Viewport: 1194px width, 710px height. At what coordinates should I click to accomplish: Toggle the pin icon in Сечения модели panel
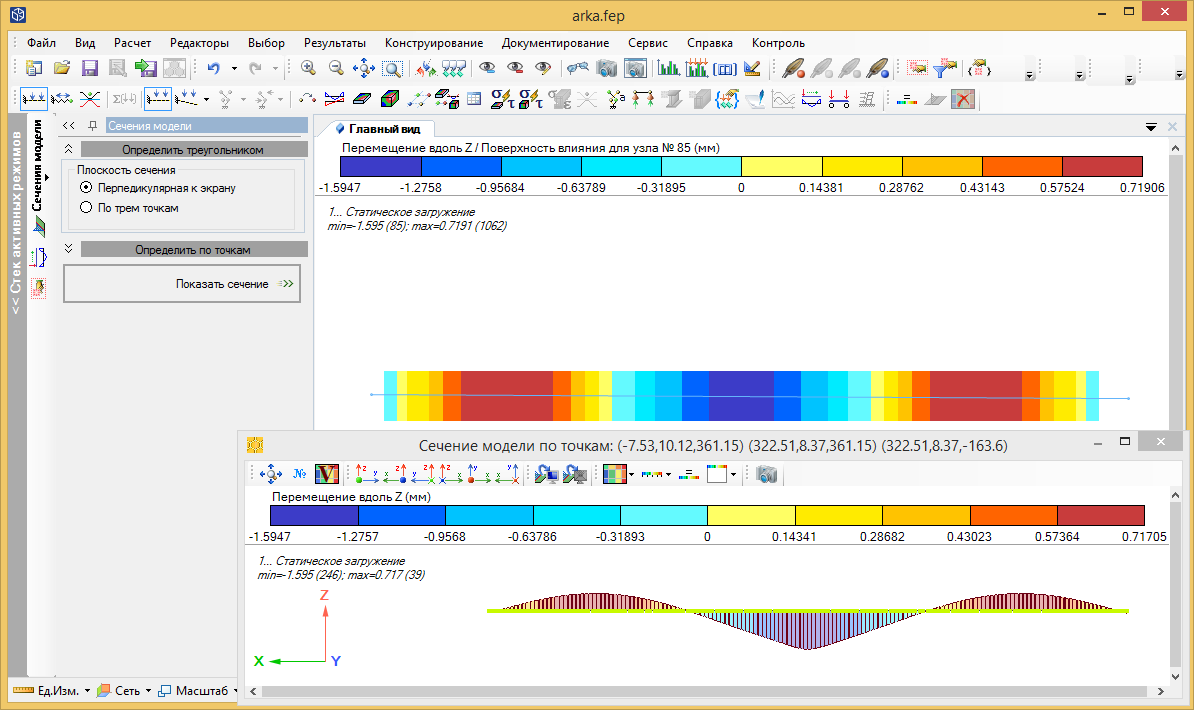(x=92, y=126)
